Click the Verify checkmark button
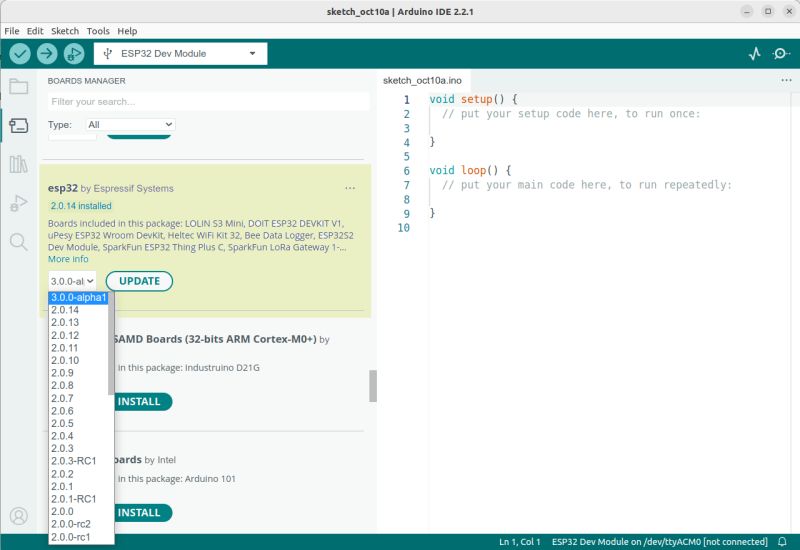 (20, 54)
